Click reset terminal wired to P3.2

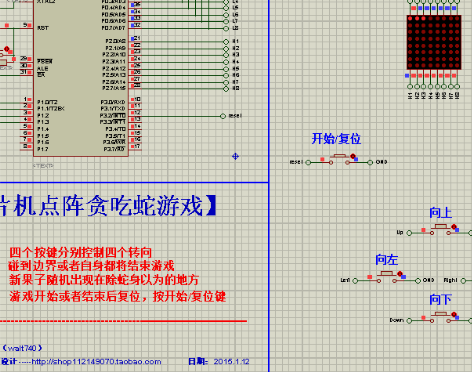point(223,116)
